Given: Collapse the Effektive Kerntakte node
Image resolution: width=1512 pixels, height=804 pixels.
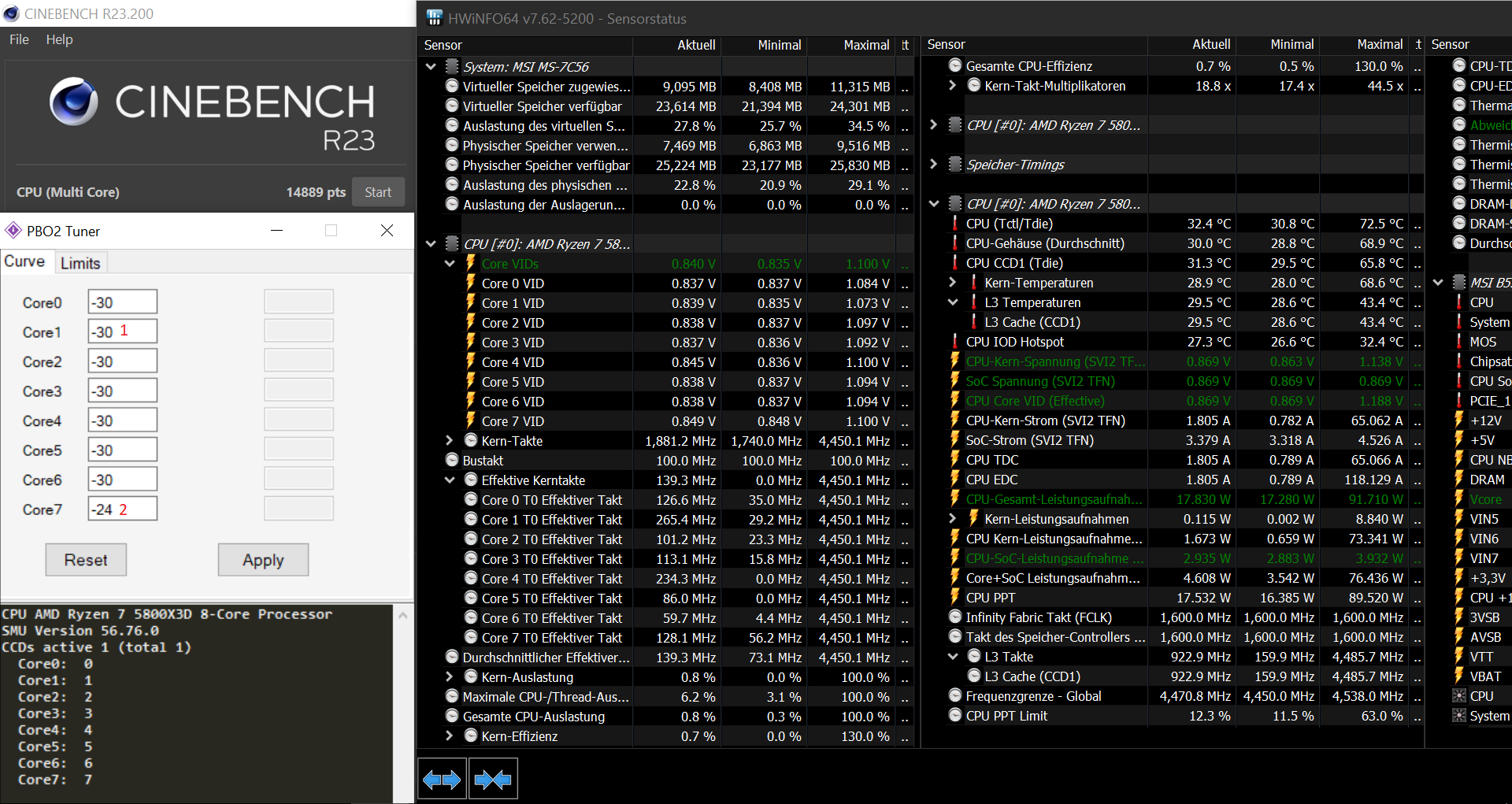Looking at the screenshot, I should (x=450, y=480).
